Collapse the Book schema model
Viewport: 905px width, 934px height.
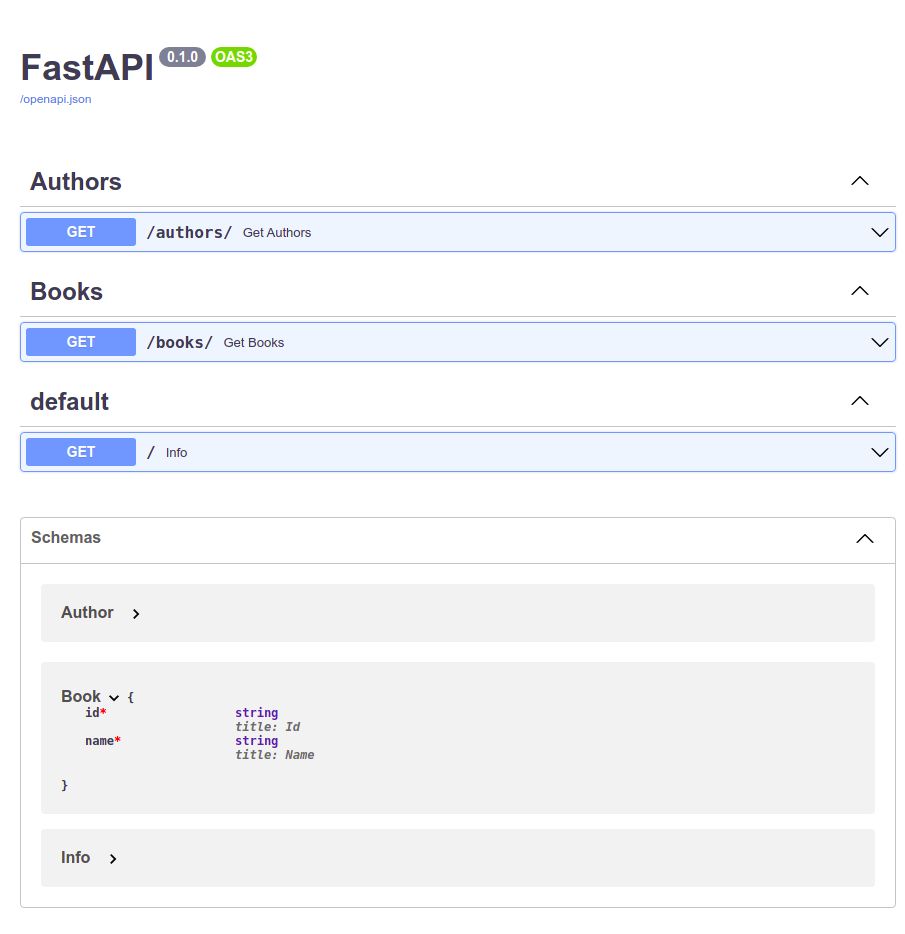[114, 697]
